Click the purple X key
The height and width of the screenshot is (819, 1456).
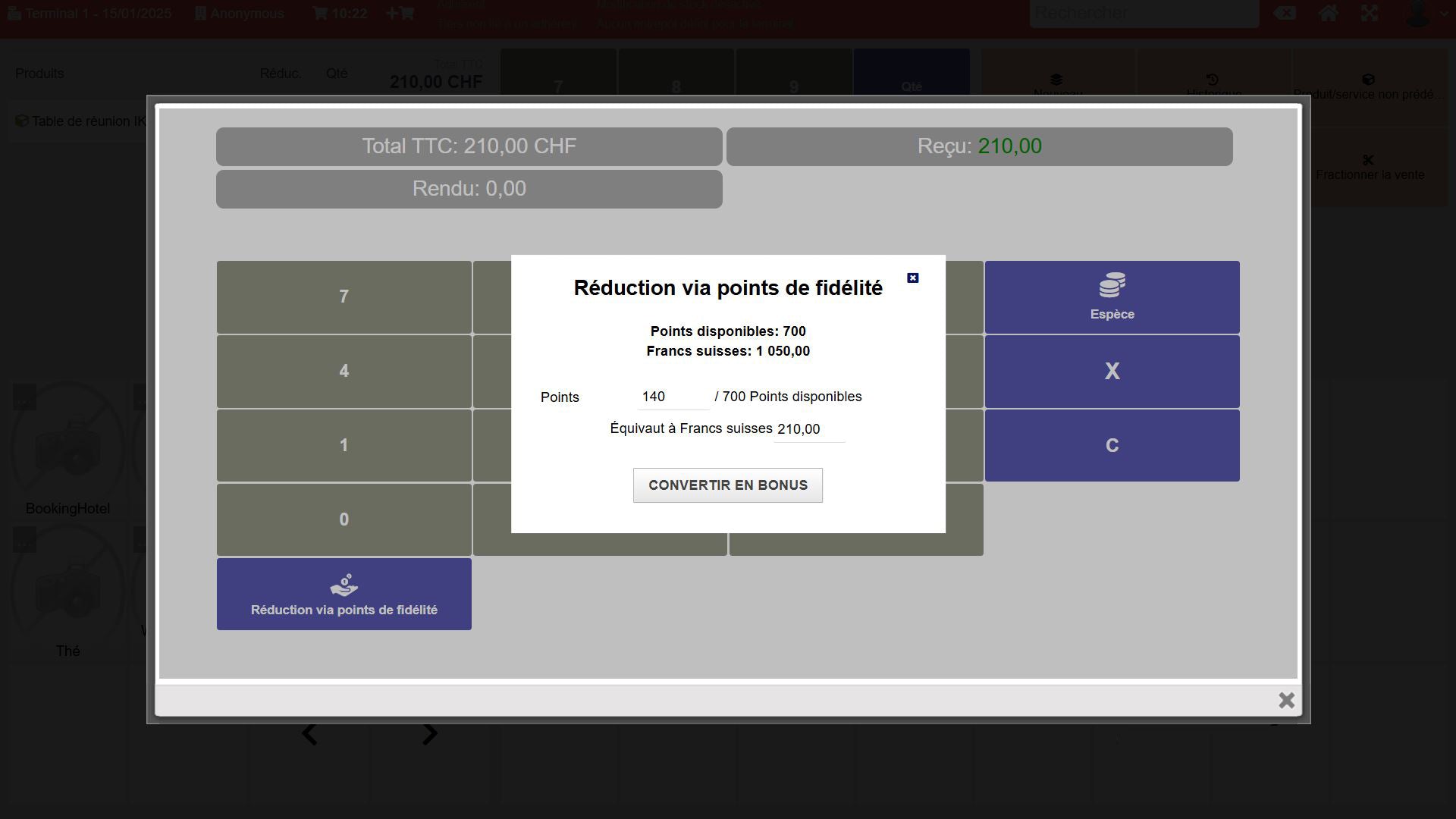(x=1112, y=372)
